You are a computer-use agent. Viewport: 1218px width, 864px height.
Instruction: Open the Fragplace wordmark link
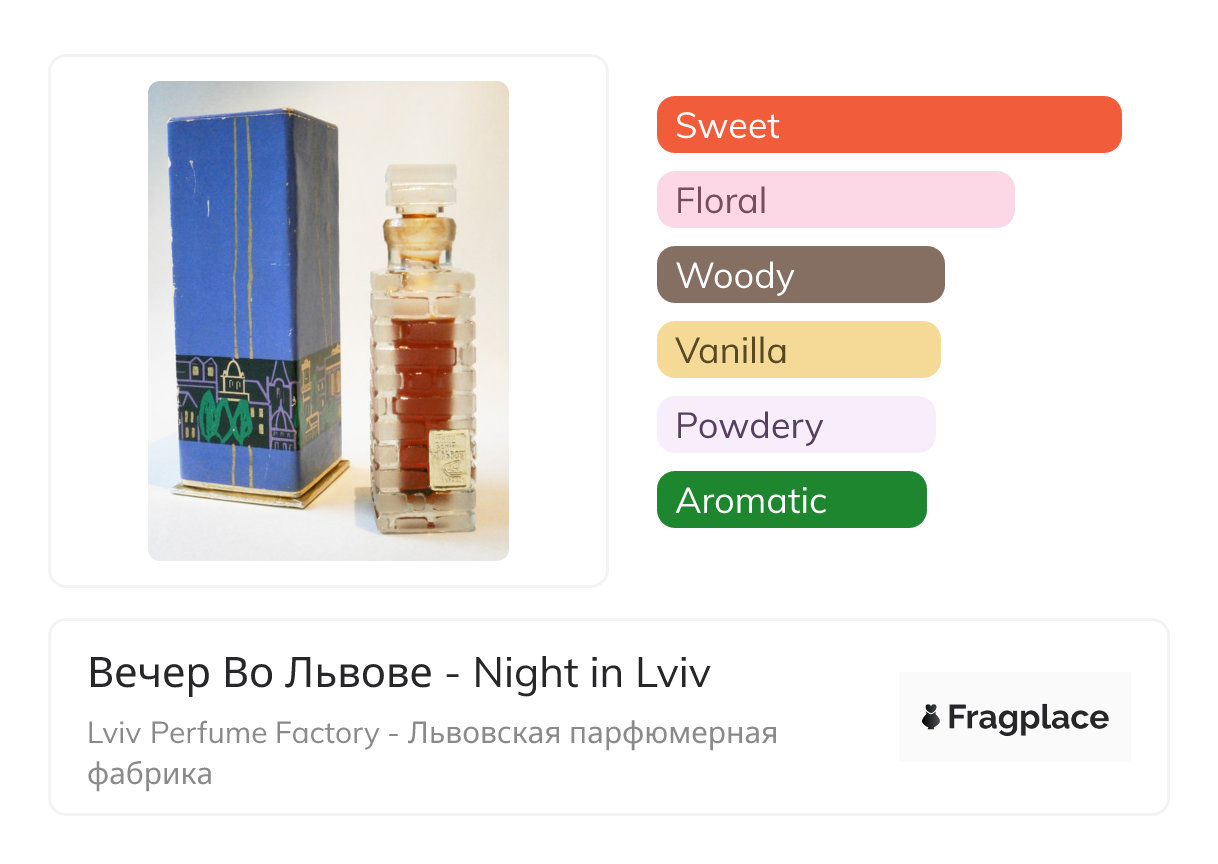[x=1027, y=717]
